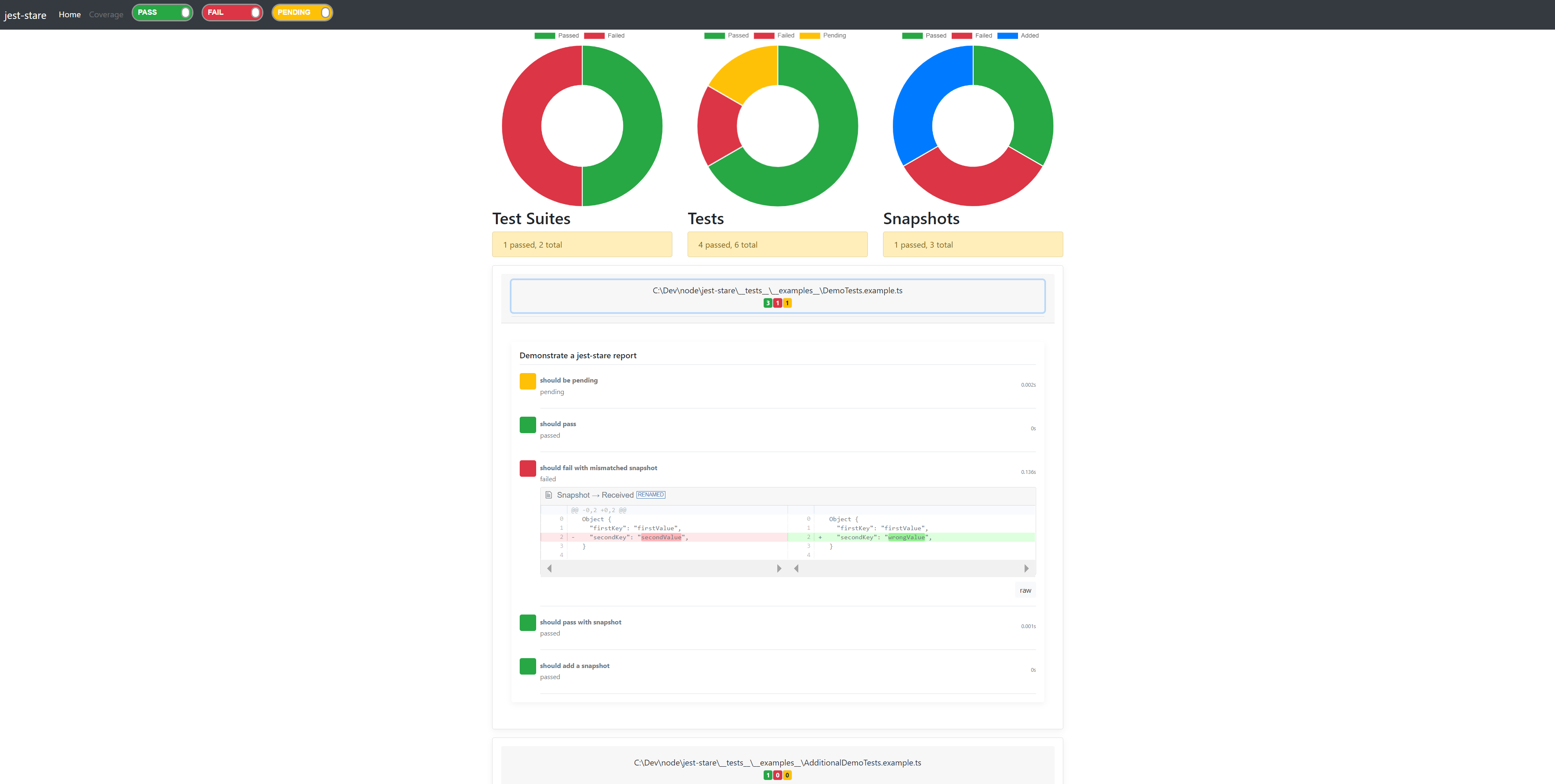The width and height of the screenshot is (1555, 784).
Task: Open the Coverage navigation item
Action: 106,14
